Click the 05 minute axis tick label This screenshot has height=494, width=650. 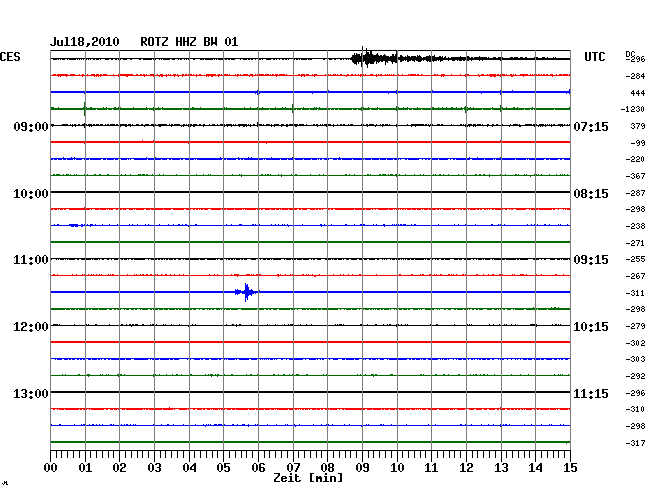point(223,468)
